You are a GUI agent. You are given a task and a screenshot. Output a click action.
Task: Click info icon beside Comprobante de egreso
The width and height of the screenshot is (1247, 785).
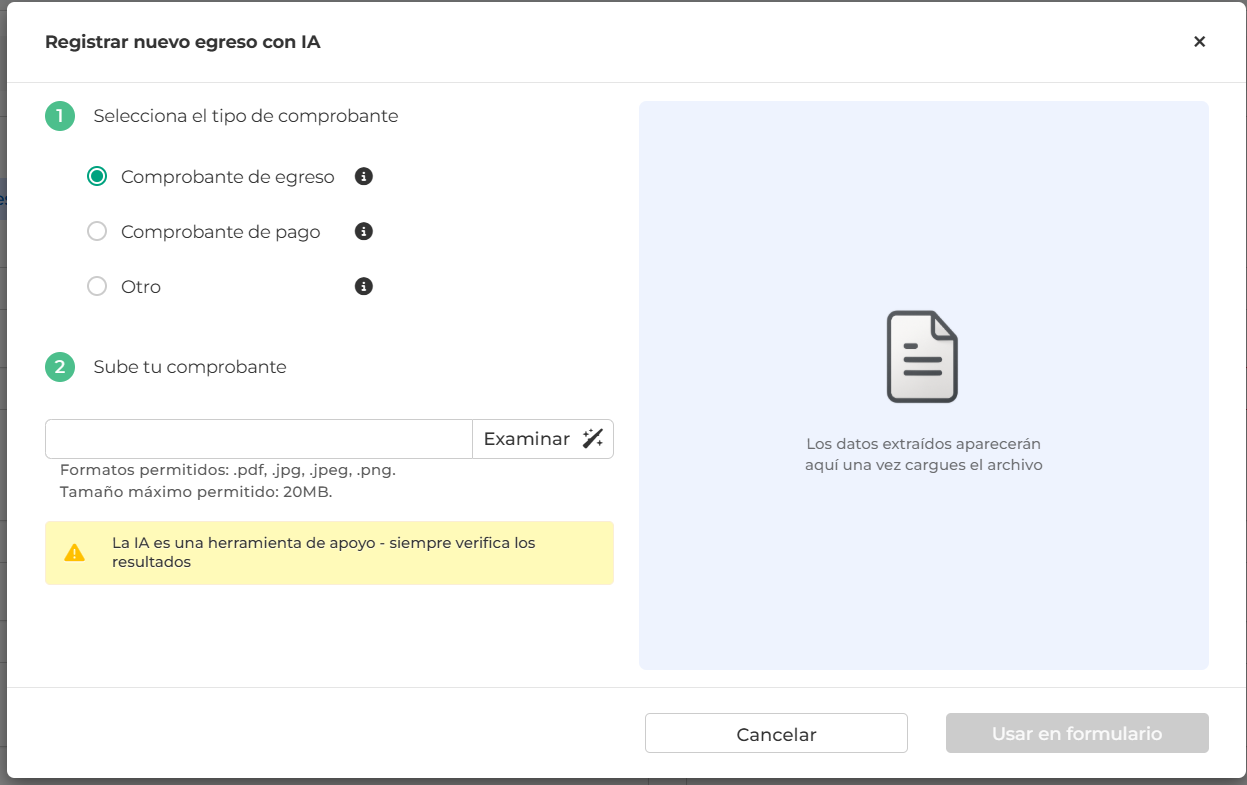point(364,177)
